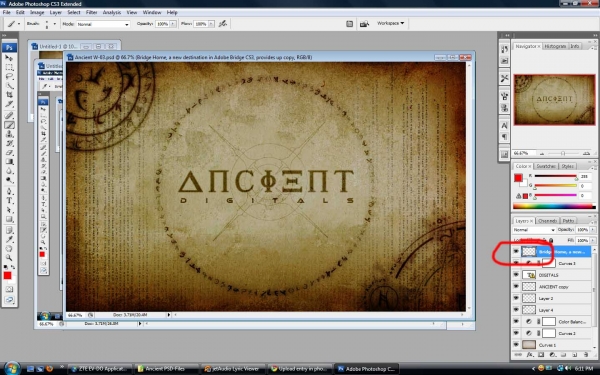Open Ancient PSD Files taskbar button
This screenshot has height=375, width=600.
coord(167,369)
